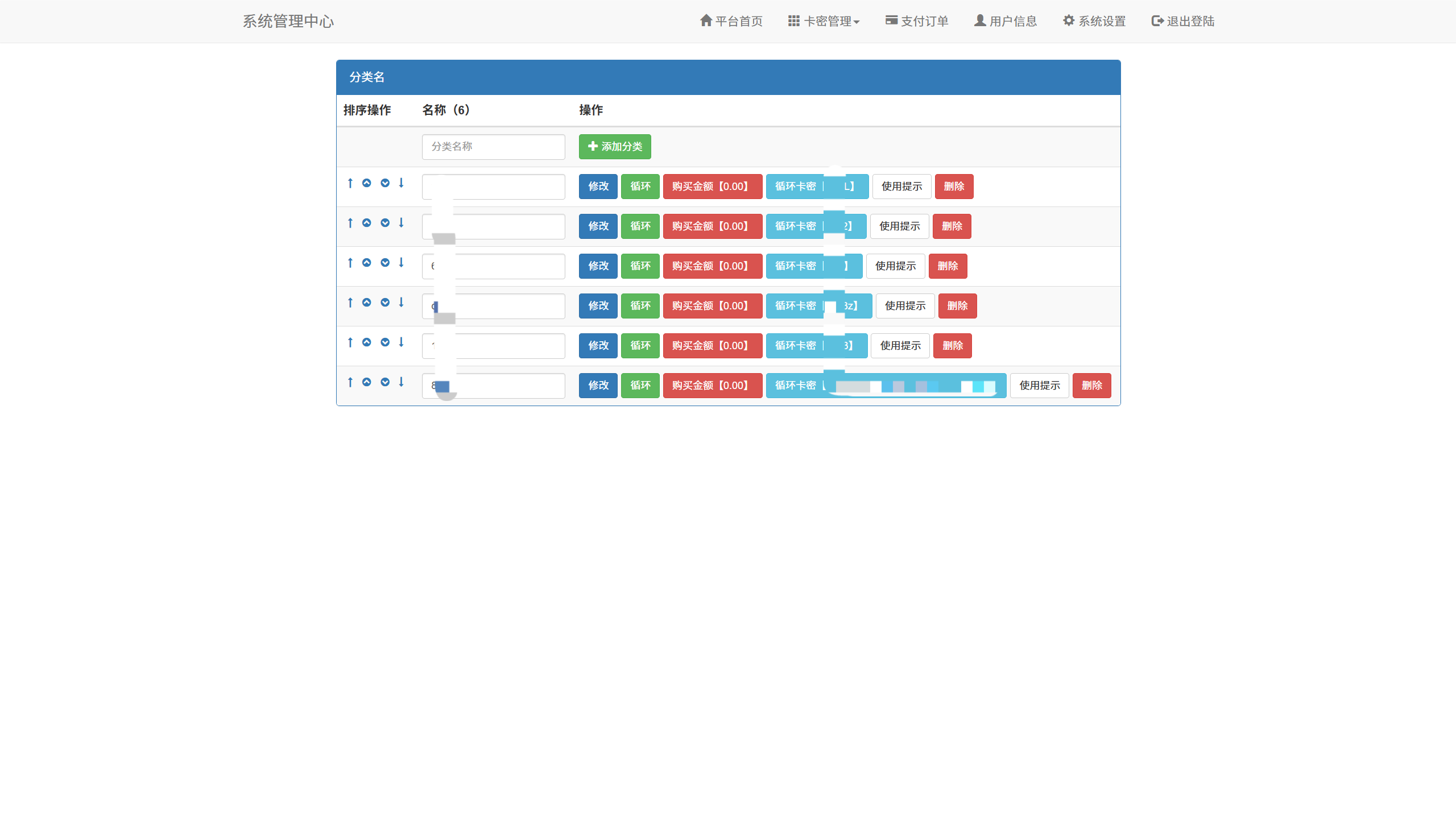Click 删除 in the row whose 循环卡密 ends 2】
1456x819 pixels.
coord(952,226)
